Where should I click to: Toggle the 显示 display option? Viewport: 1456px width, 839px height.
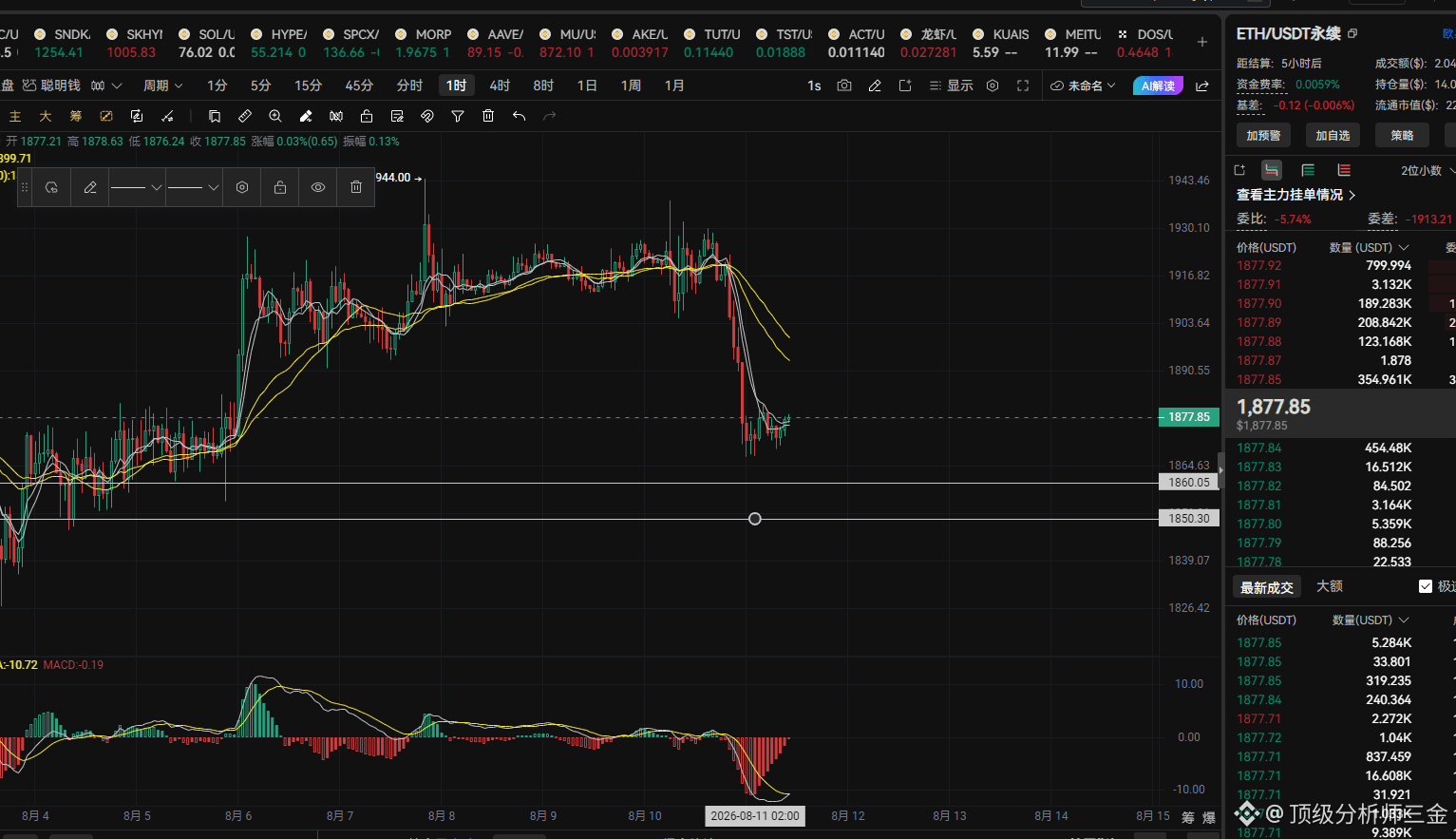952,86
